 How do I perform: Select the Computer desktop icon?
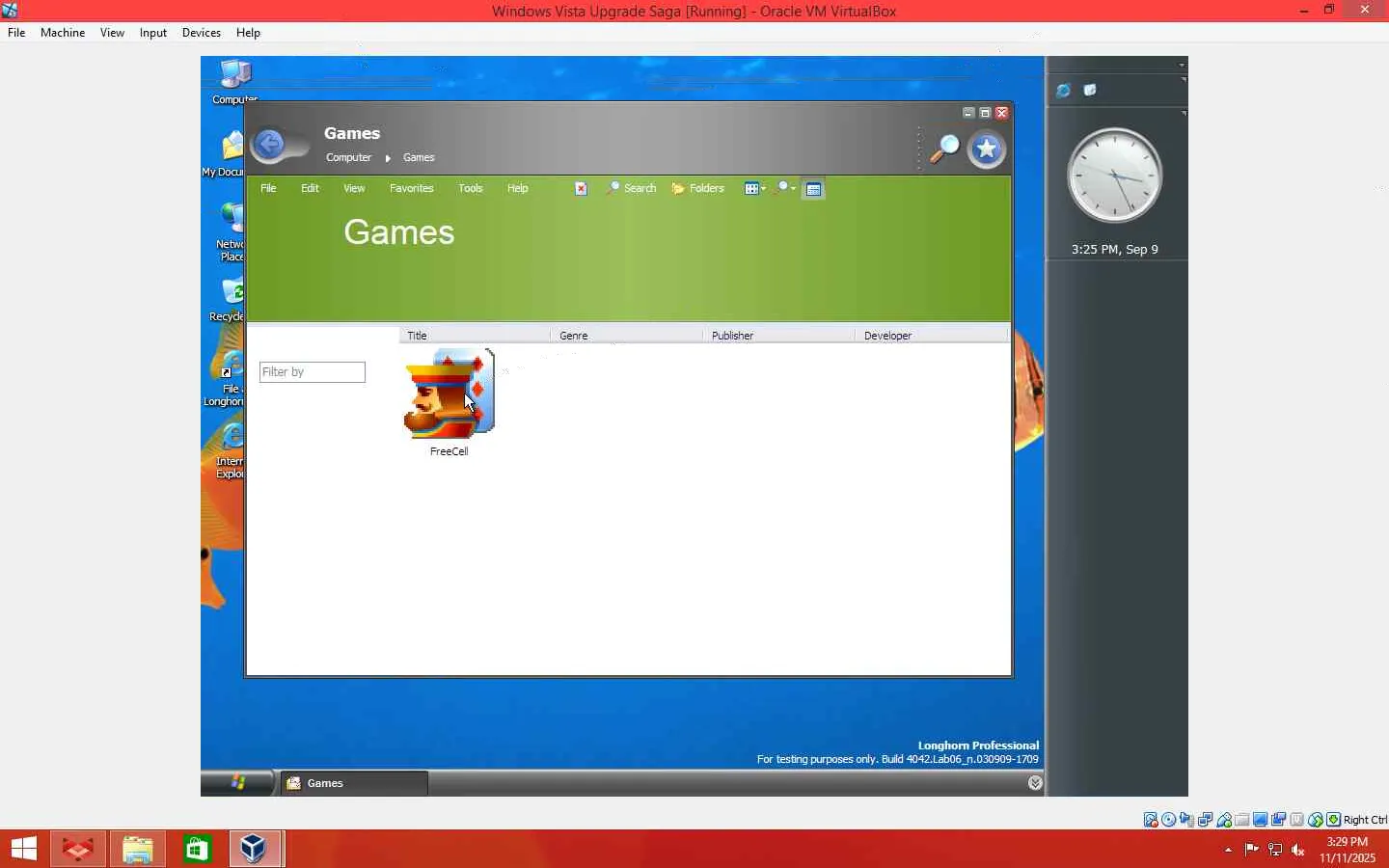click(x=235, y=81)
